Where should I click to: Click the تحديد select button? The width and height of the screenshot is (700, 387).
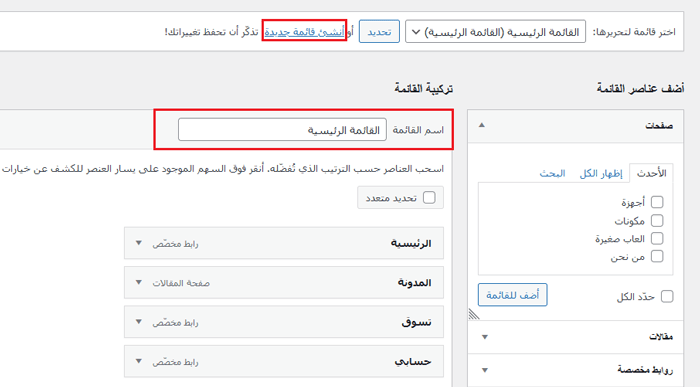pyautogui.click(x=379, y=32)
